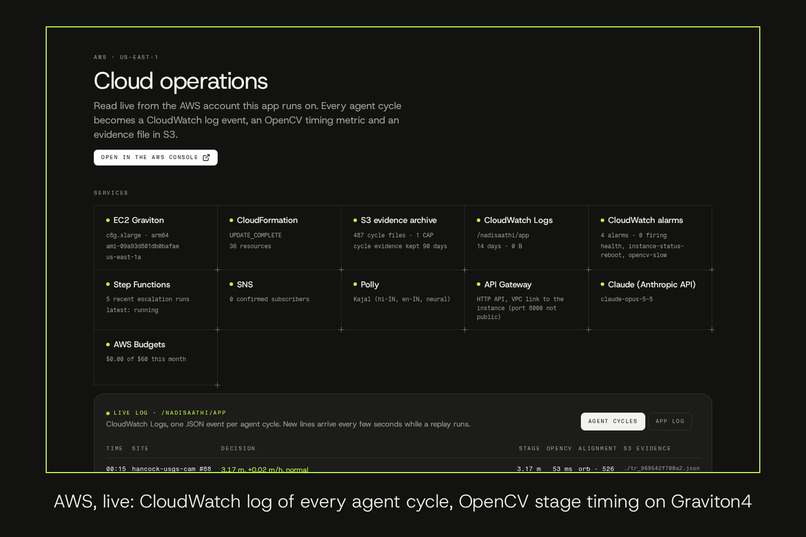The height and width of the screenshot is (537, 806).
Task: Switch to the Agent Cycles tab
Action: [613, 421]
